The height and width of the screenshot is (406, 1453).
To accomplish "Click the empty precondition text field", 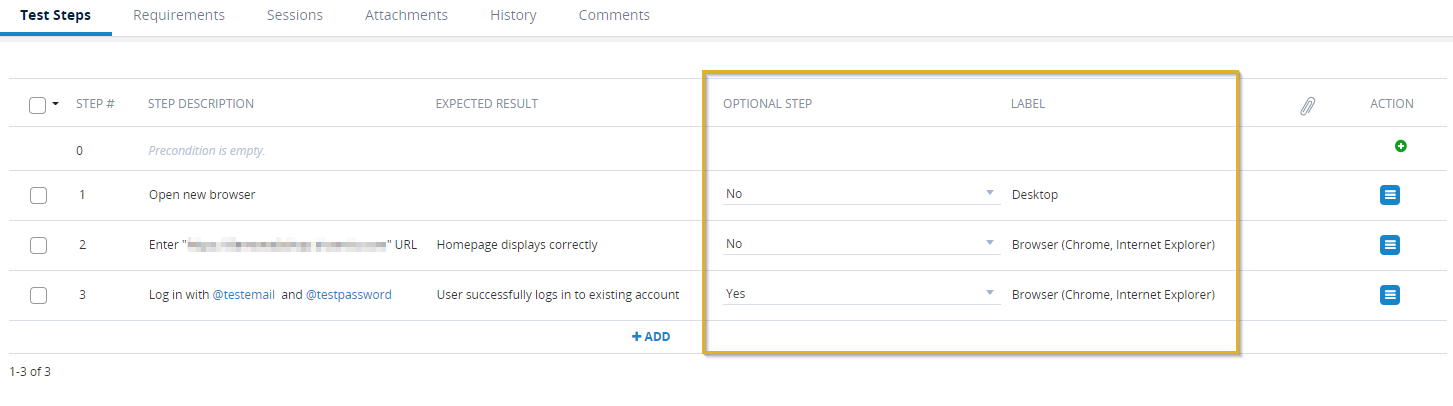I will click(x=206, y=151).
